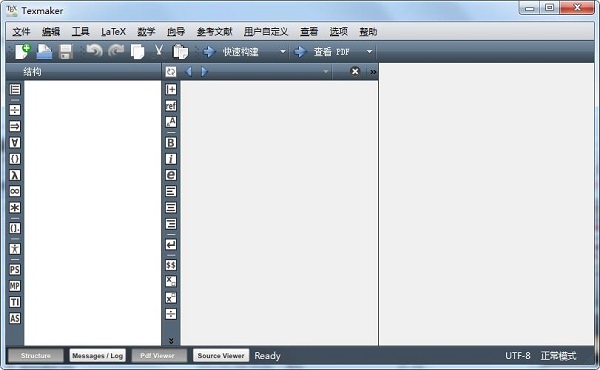Click the Bold formatting icon
The width and height of the screenshot is (600, 370).
pos(171,142)
